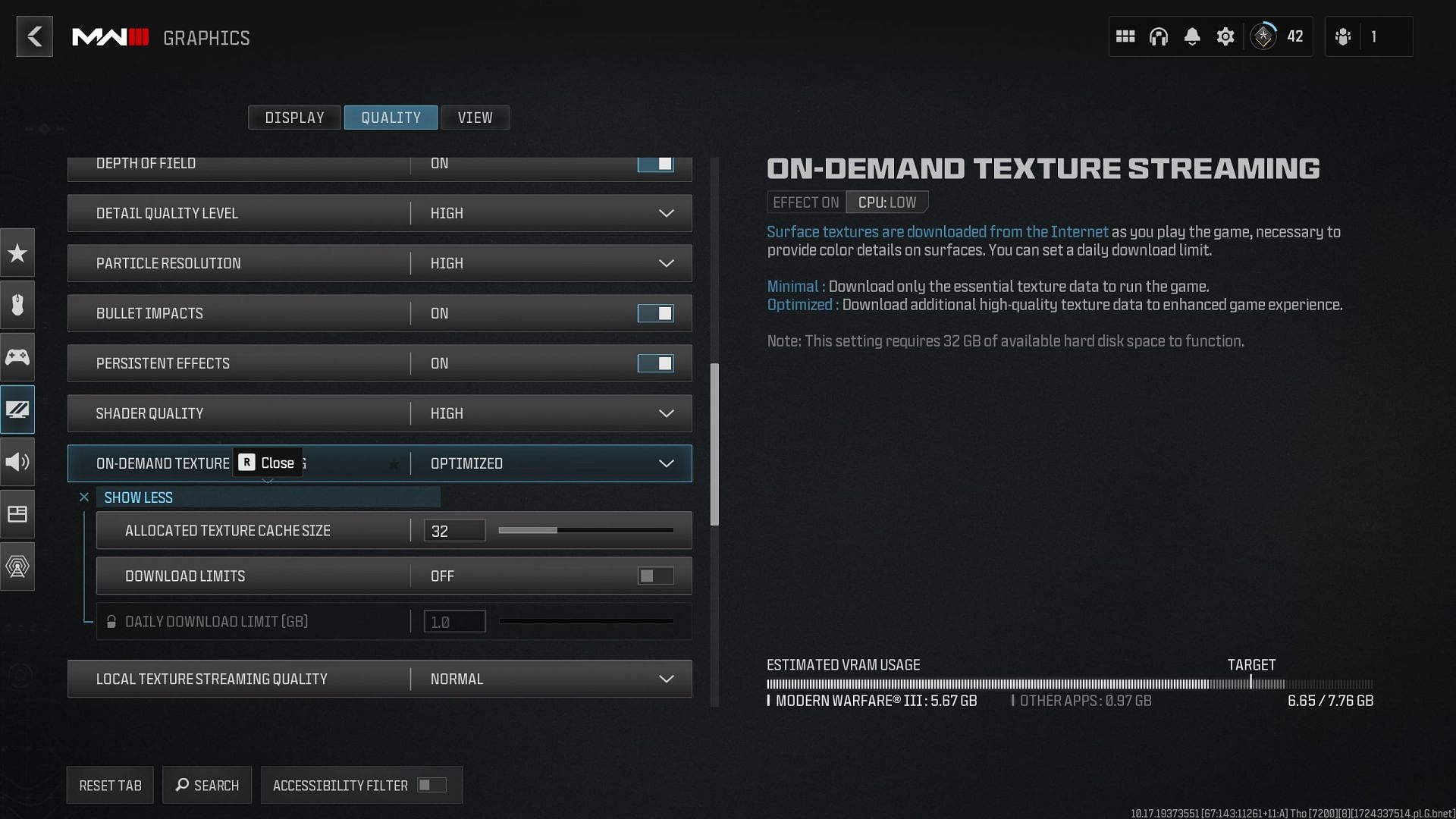Viewport: 1456px width, 819px height.
Task: Switch to Display tab
Action: (294, 117)
